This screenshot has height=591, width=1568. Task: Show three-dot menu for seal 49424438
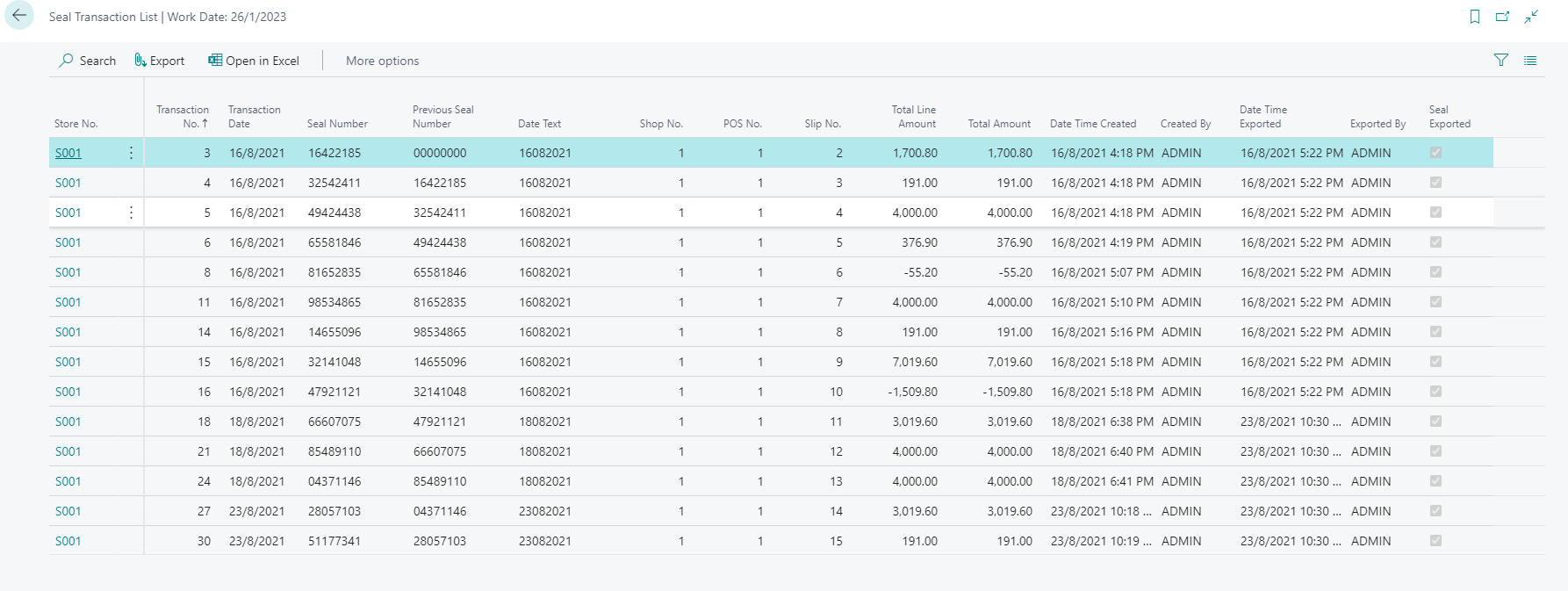pyautogui.click(x=131, y=213)
